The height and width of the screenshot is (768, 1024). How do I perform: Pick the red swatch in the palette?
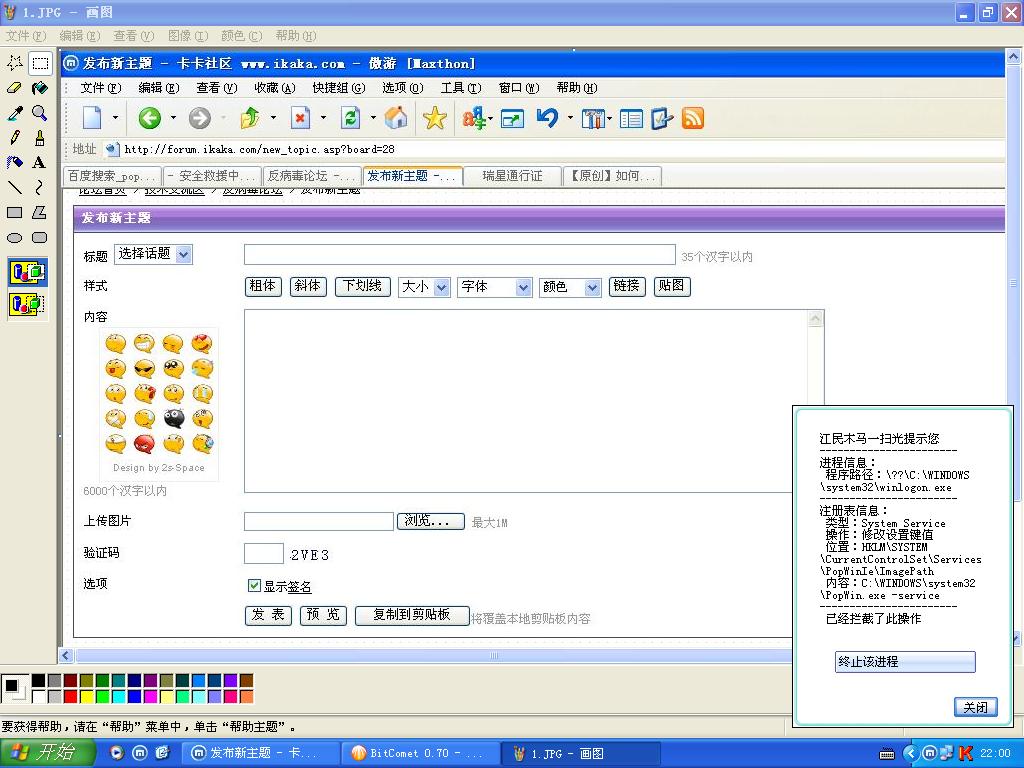pos(71,697)
